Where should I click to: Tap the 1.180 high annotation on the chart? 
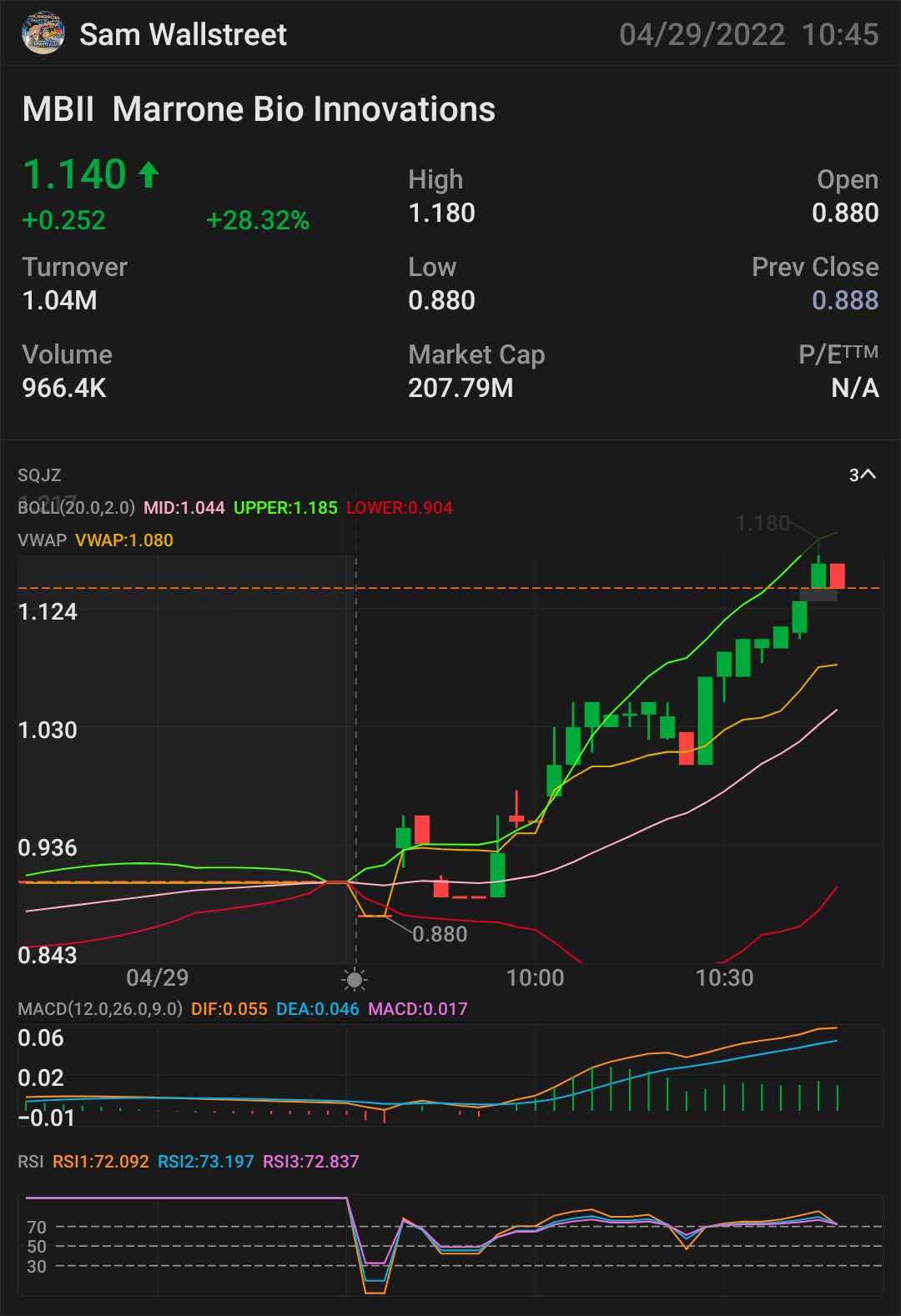point(763,523)
